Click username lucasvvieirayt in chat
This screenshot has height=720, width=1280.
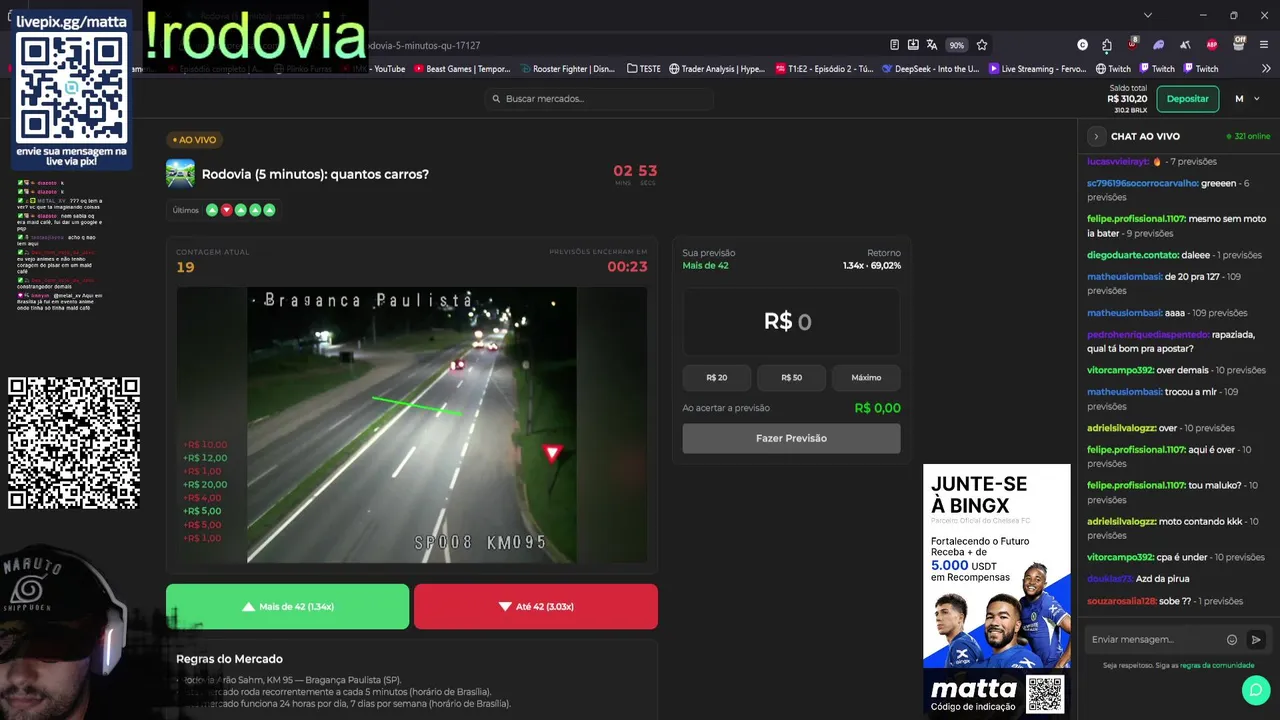click(1118, 161)
